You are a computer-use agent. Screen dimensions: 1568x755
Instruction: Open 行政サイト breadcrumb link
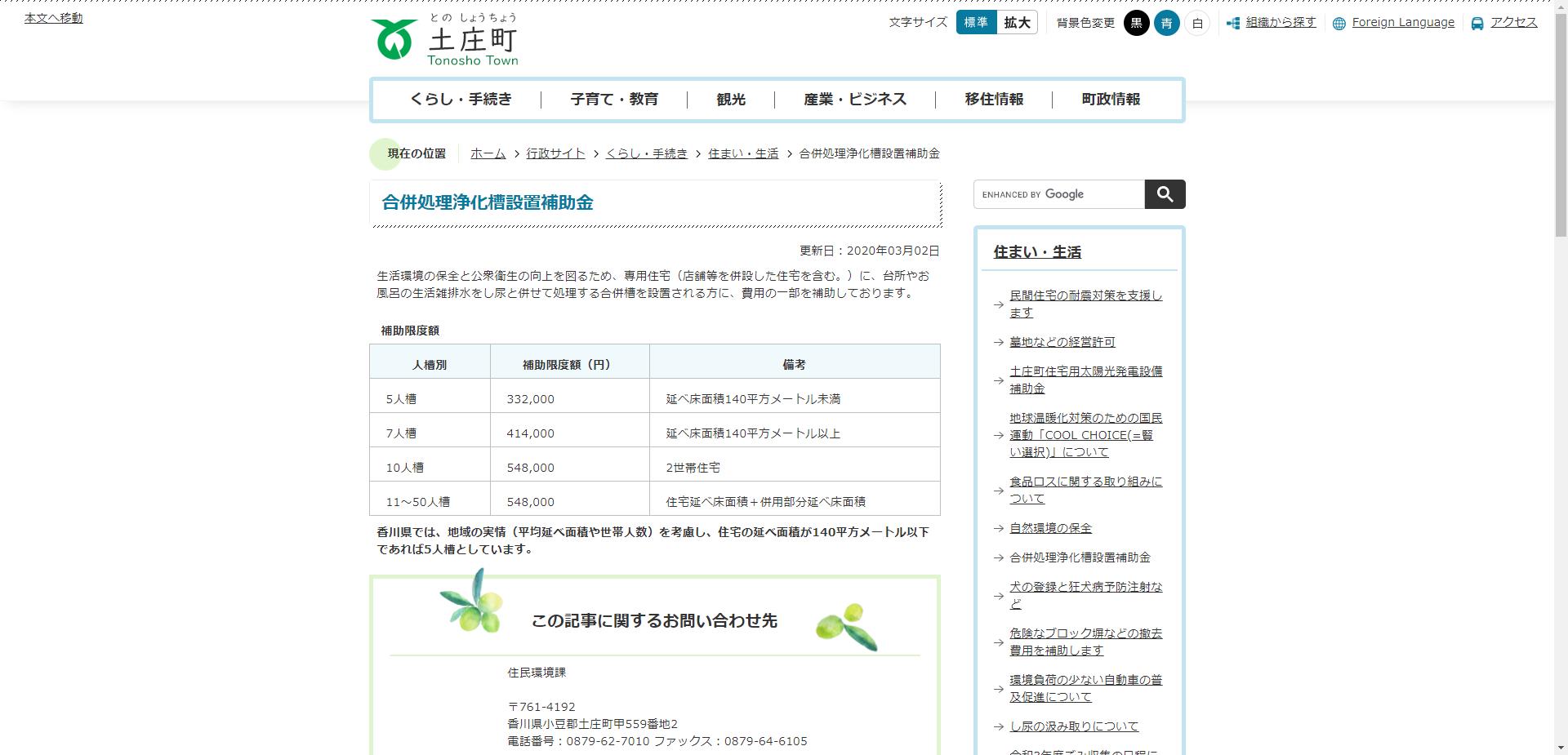[555, 153]
